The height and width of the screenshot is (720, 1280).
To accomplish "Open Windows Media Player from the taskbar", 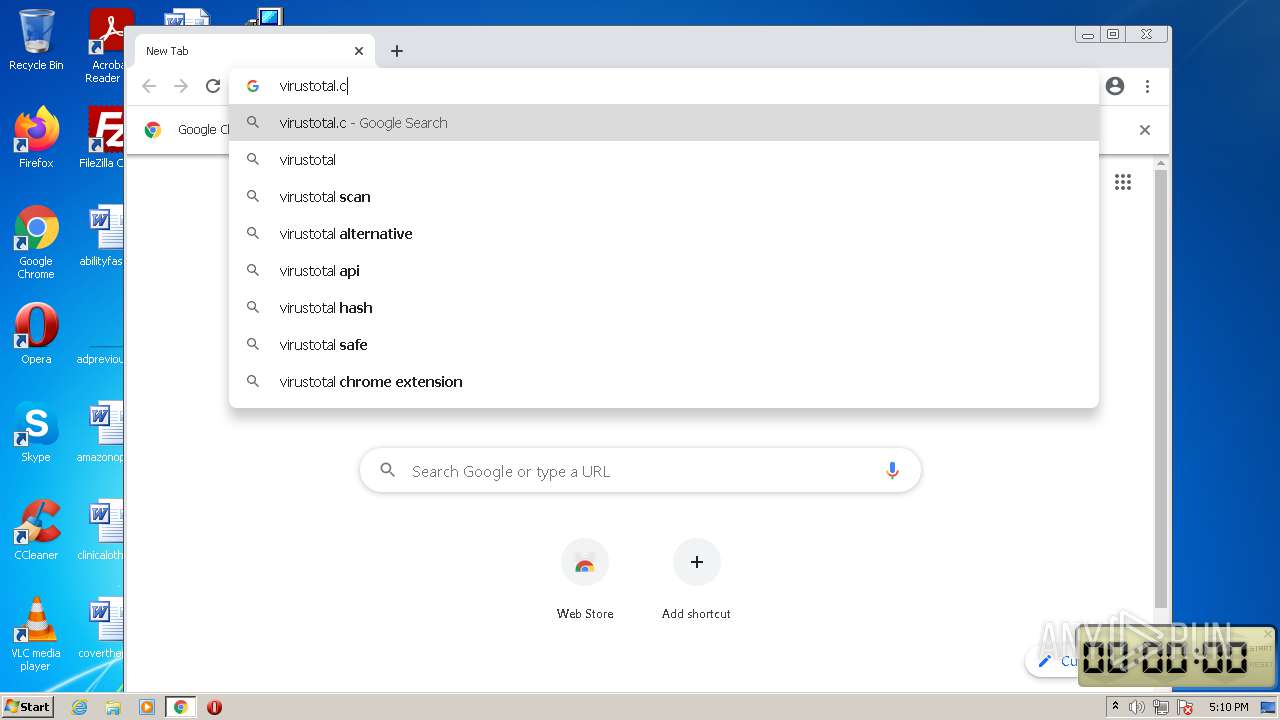I will (146, 707).
